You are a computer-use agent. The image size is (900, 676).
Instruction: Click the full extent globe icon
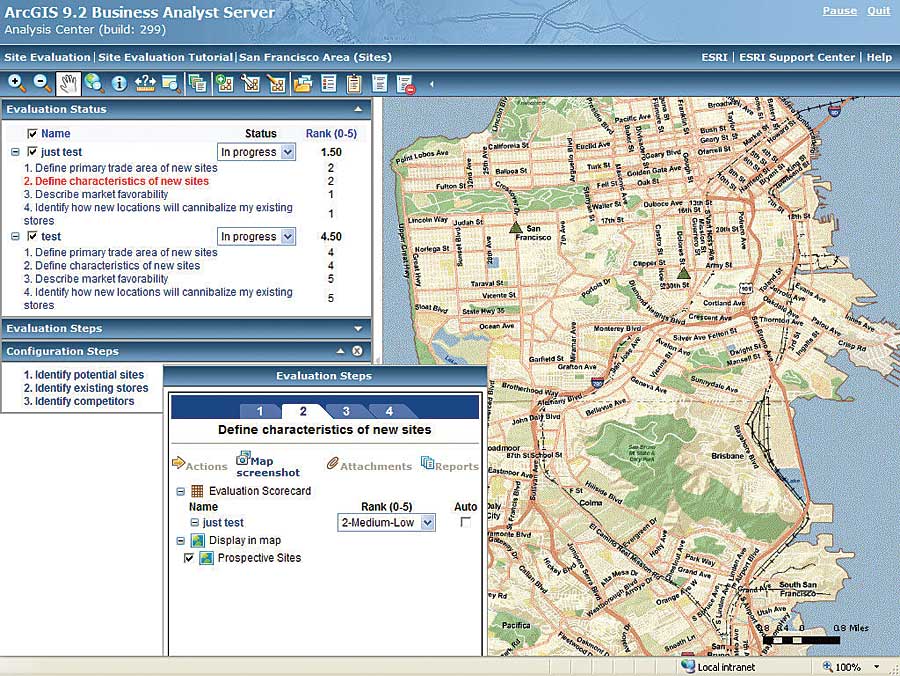[94, 83]
